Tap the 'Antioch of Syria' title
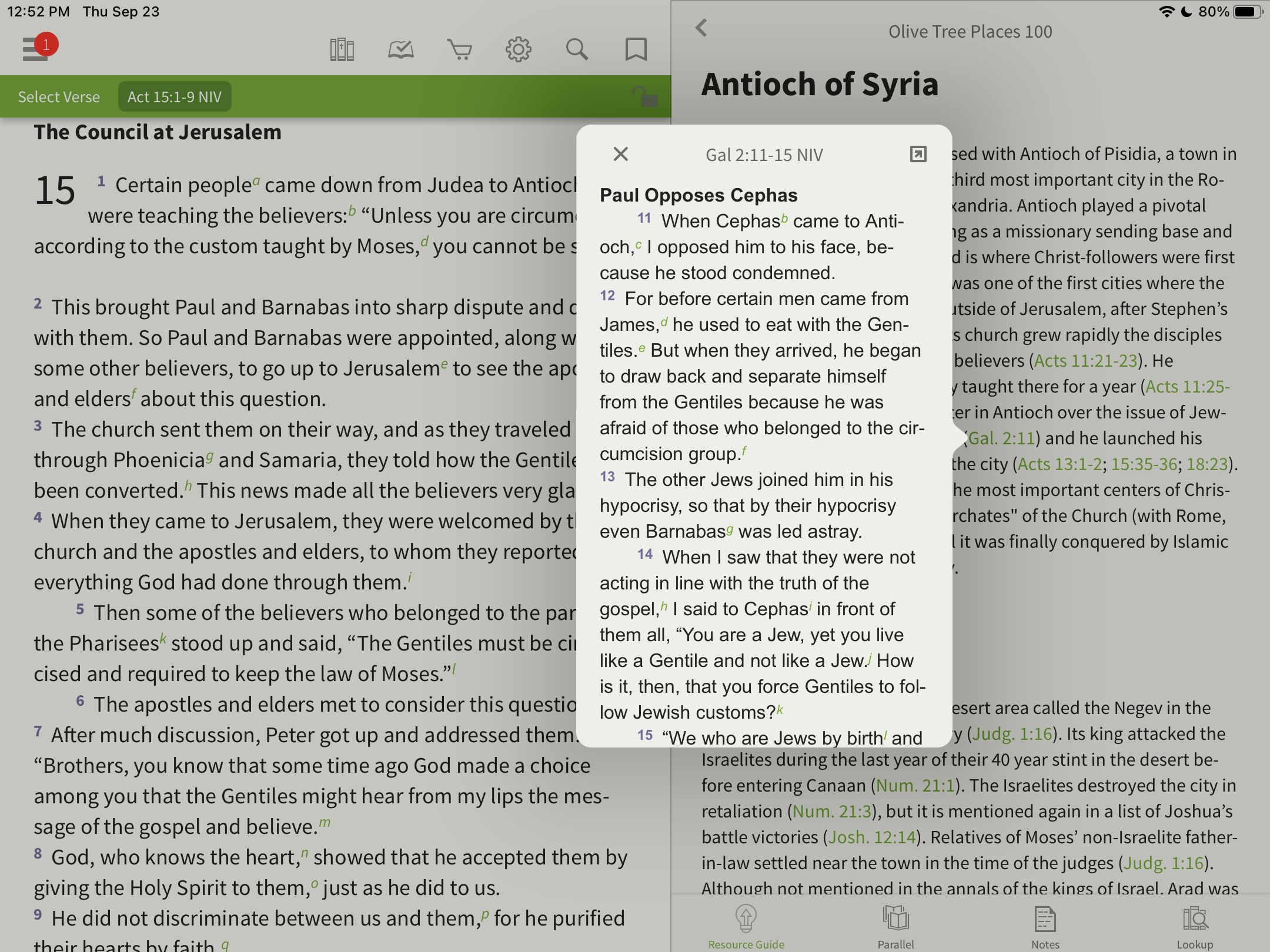Image resolution: width=1270 pixels, height=952 pixels. (820, 84)
